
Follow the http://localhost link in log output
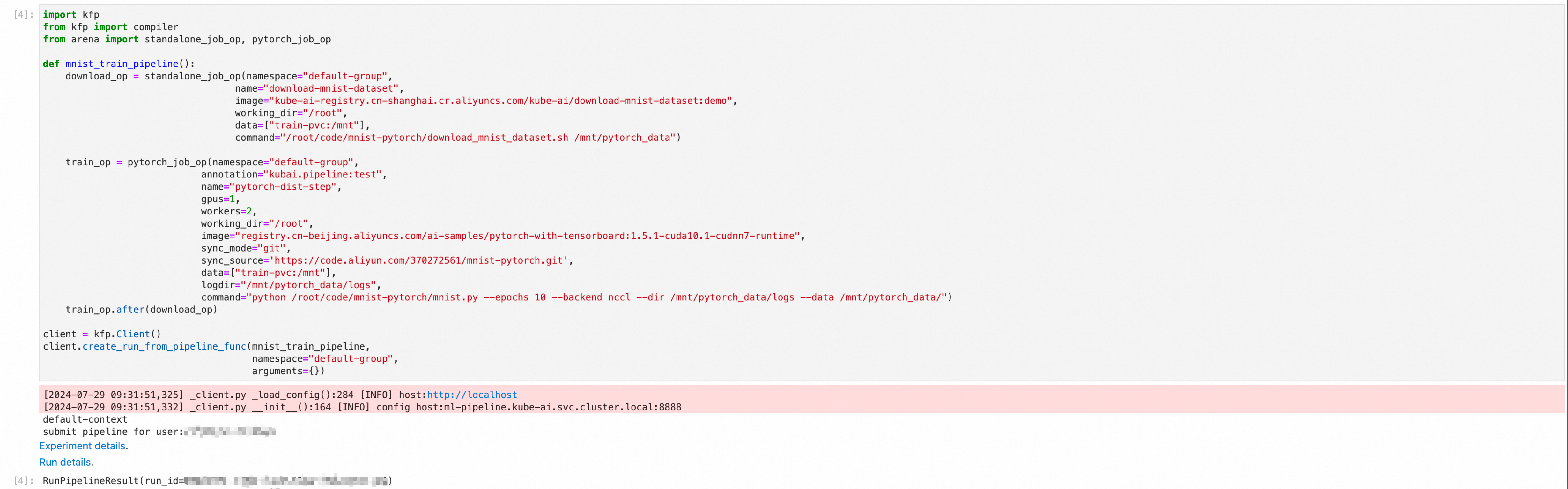pos(472,395)
